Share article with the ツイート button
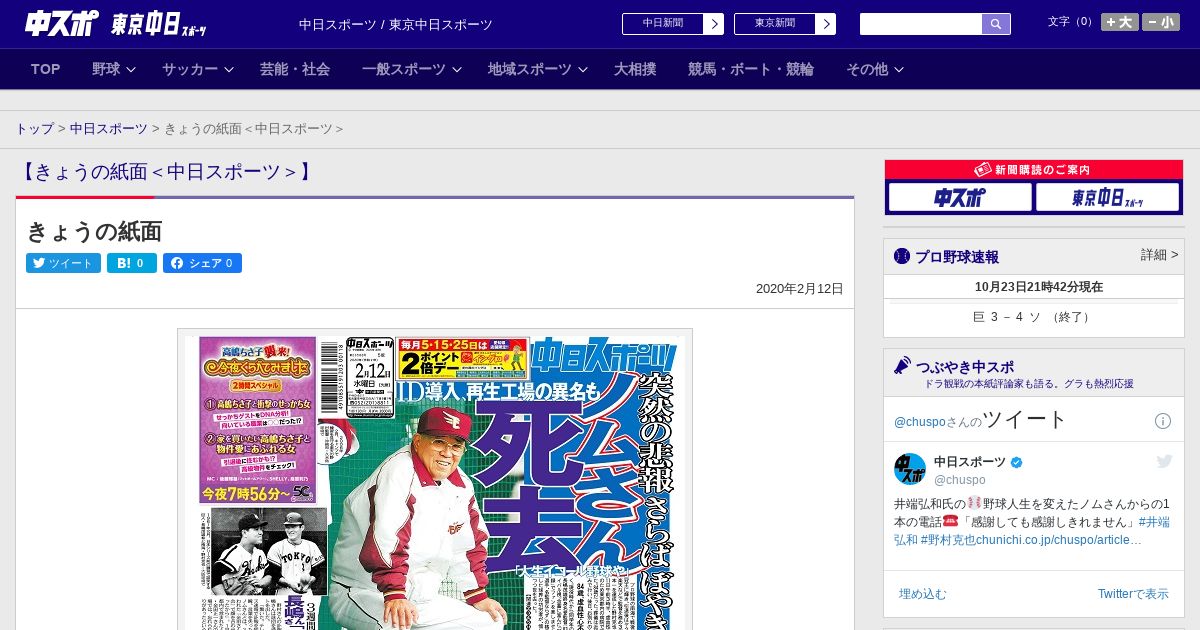1200x630 pixels. tap(63, 263)
